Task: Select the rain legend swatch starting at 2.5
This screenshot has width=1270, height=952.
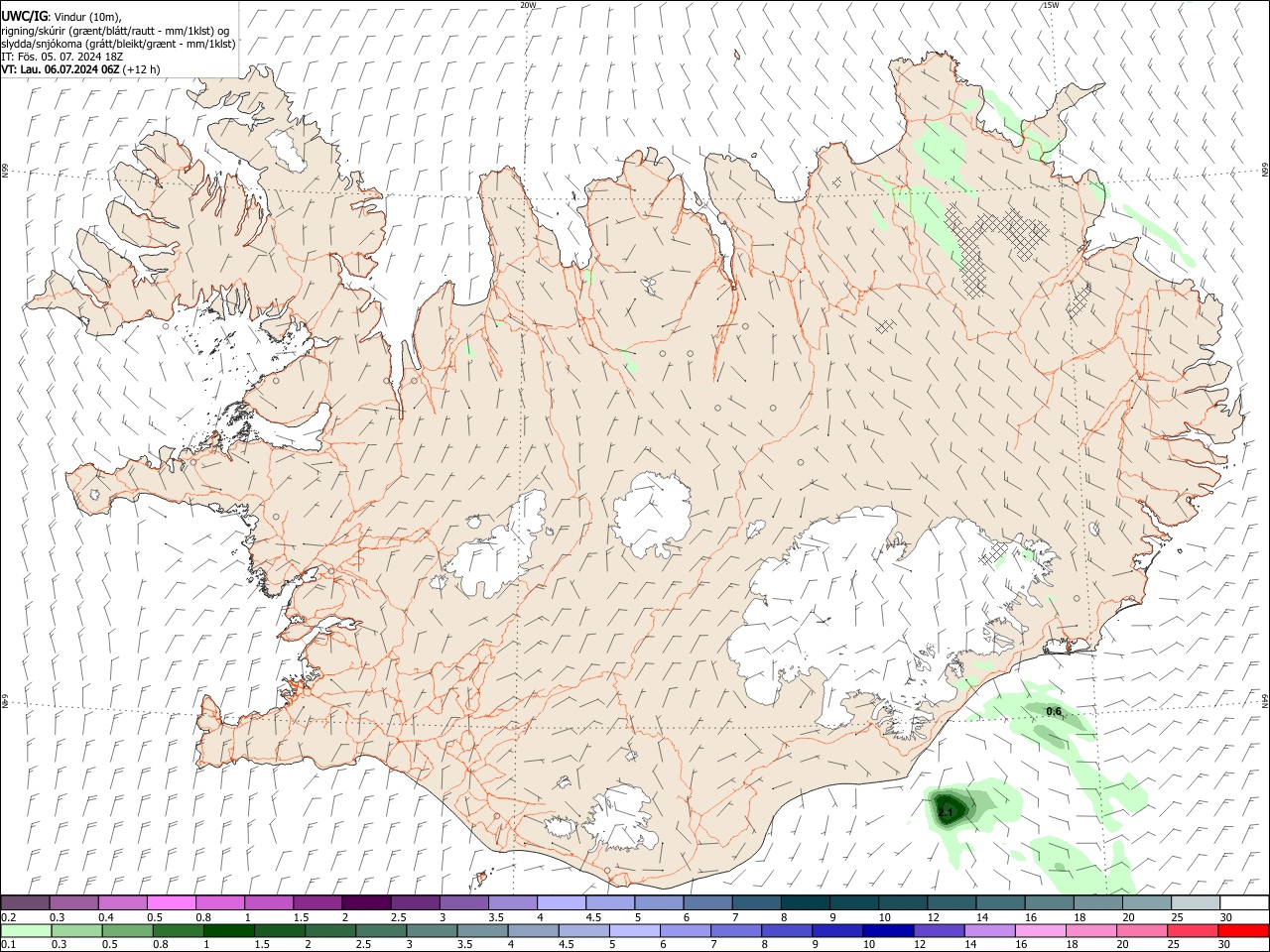Action: [382, 930]
